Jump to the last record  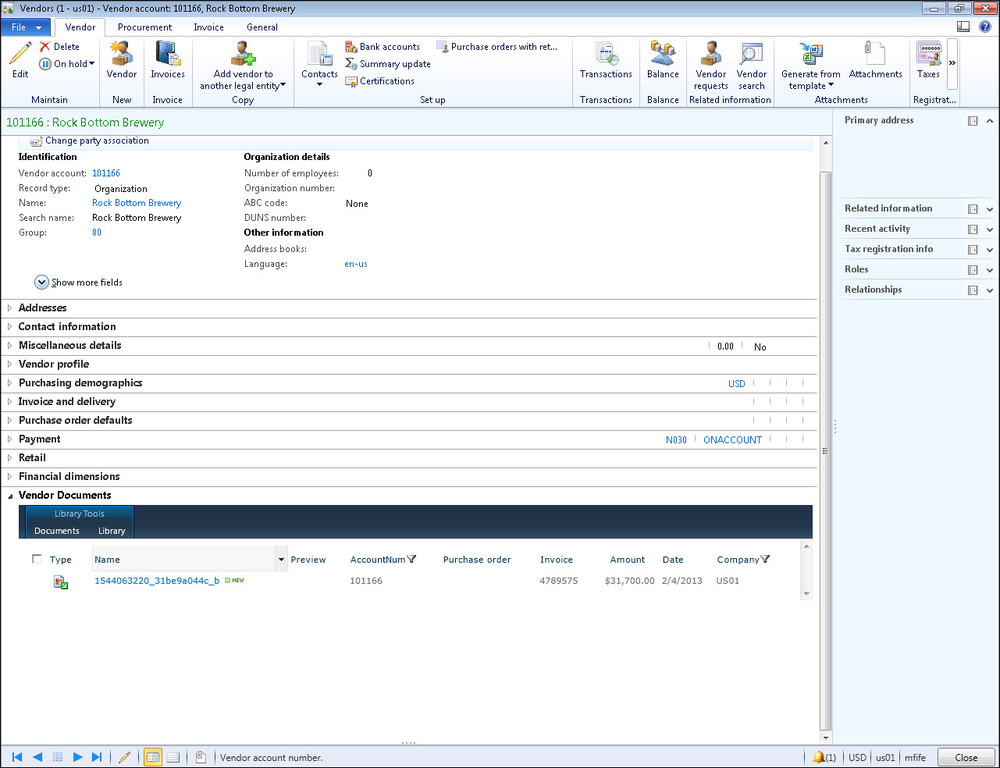97,757
